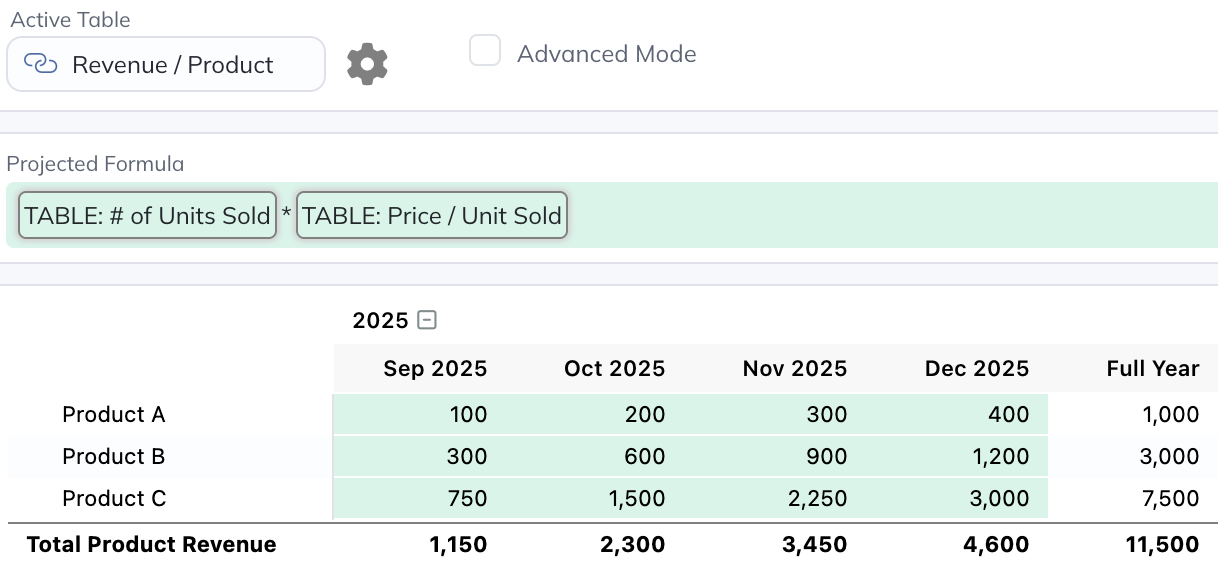The image size is (1218, 564).
Task: Click the 'Price / Unit Sold' formula token
Action: tap(432, 215)
